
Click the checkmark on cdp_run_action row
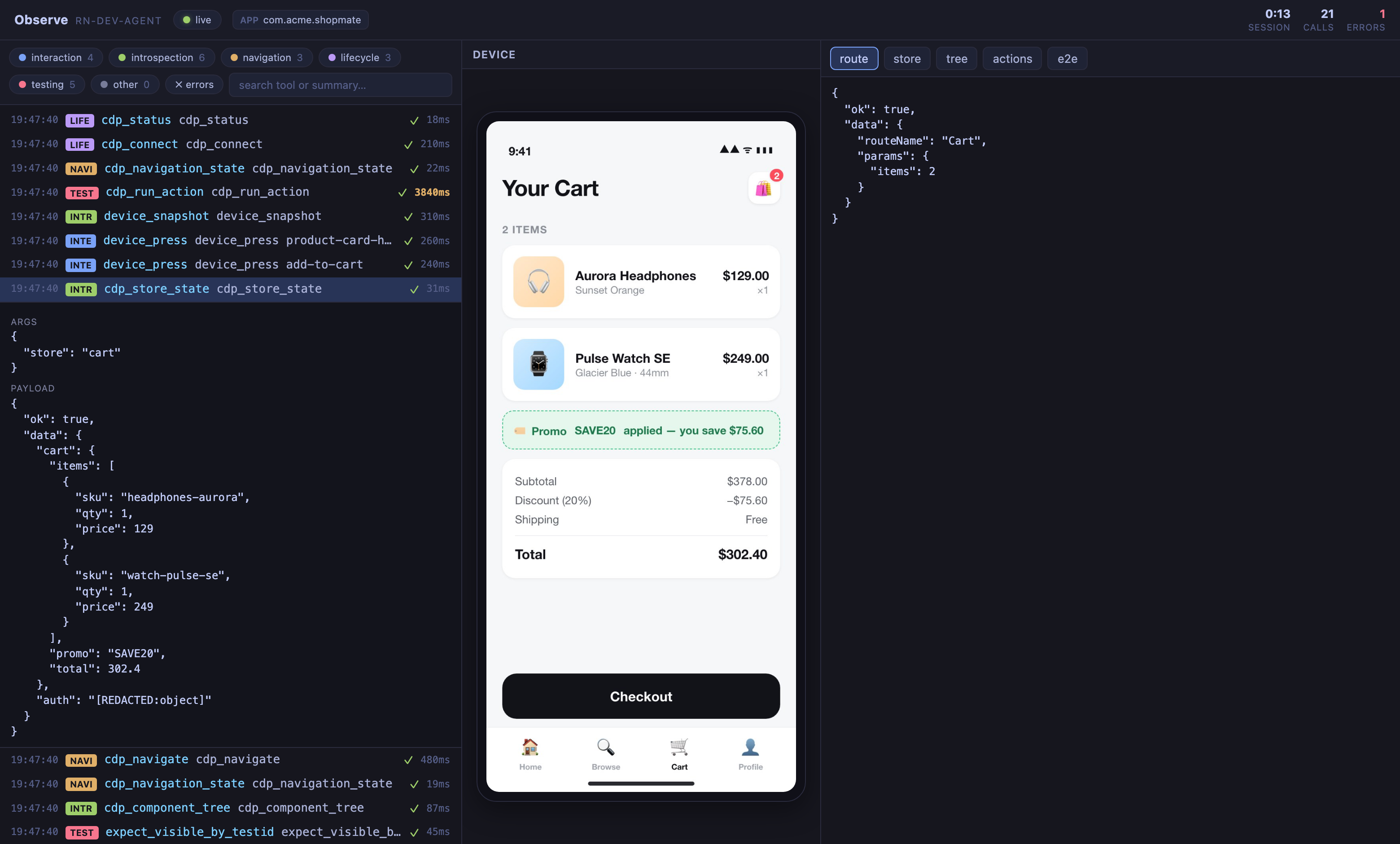(402, 193)
